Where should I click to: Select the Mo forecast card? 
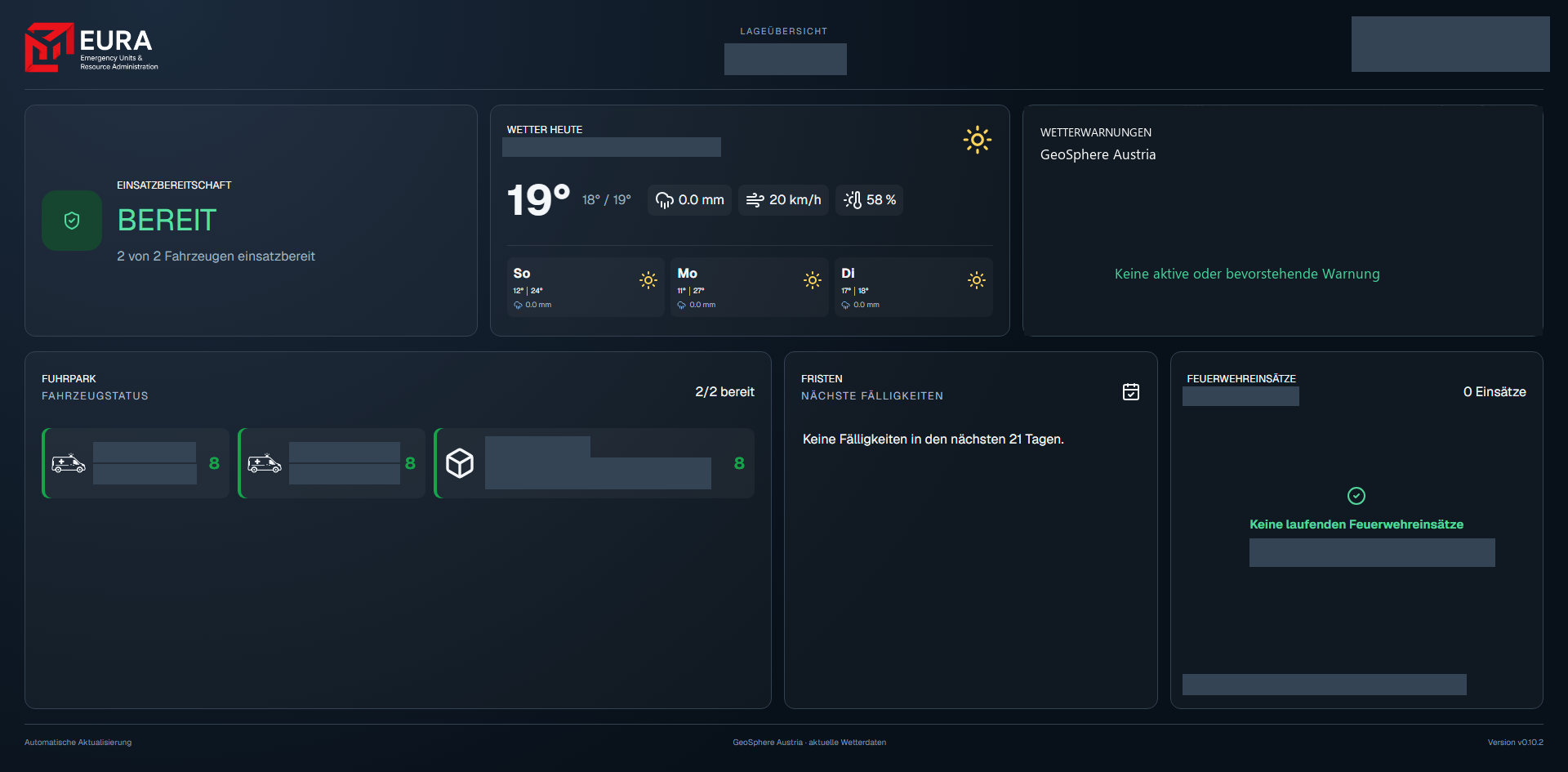click(750, 288)
